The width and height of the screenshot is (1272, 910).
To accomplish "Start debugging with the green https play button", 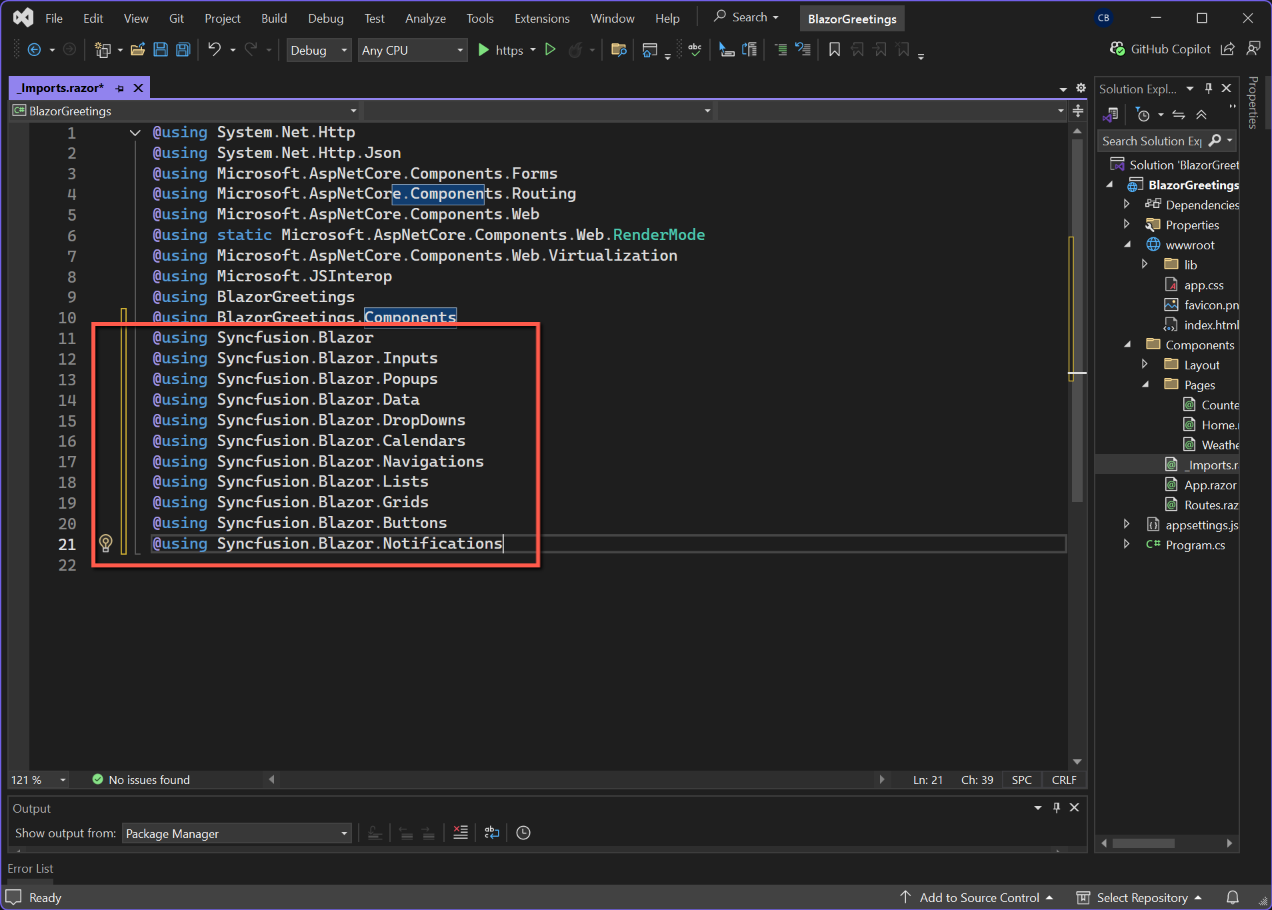I will click(x=484, y=50).
